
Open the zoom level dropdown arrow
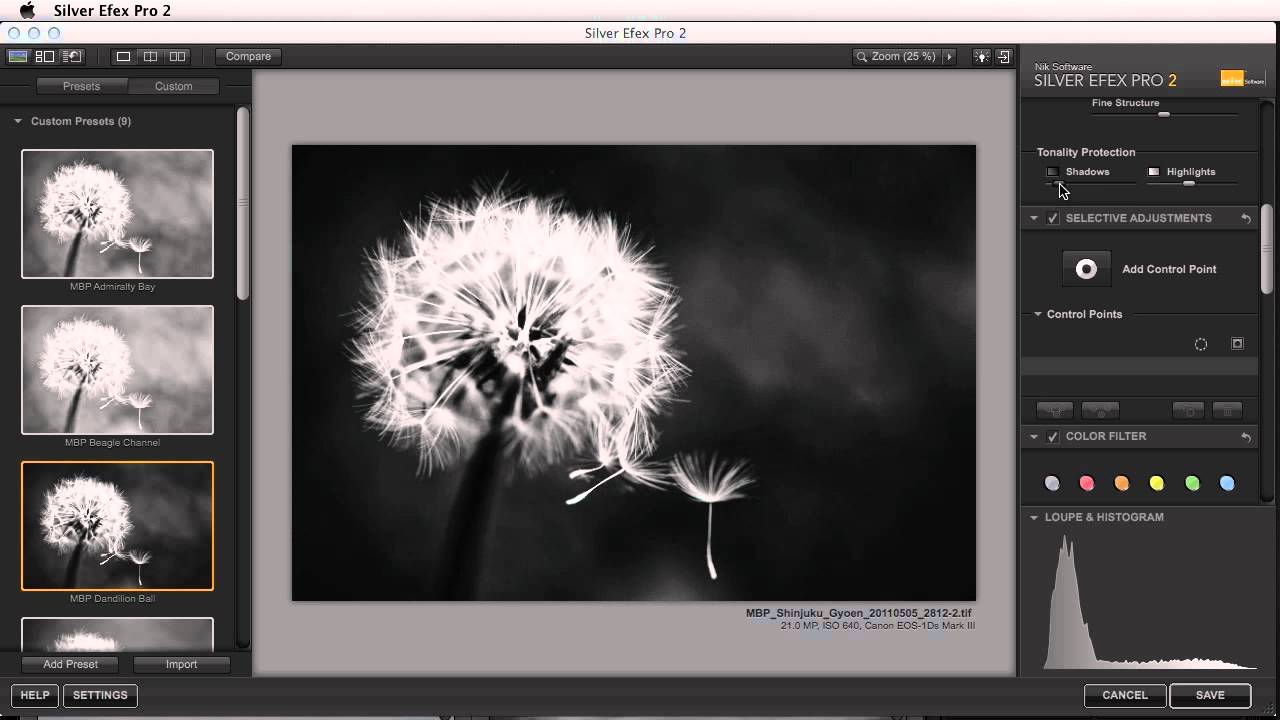949,57
